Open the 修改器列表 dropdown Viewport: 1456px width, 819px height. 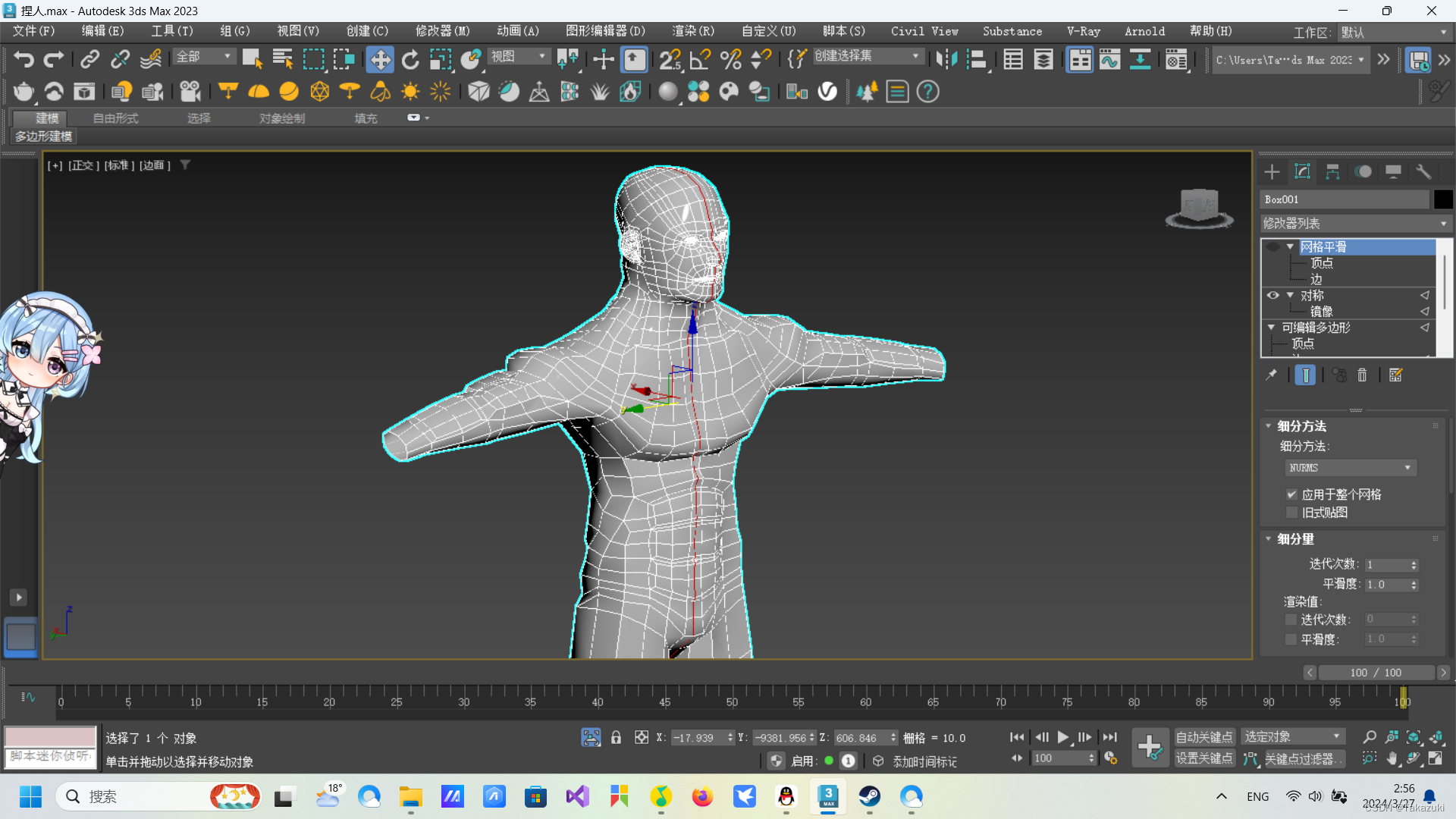pyautogui.click(x=1354, y=224)
